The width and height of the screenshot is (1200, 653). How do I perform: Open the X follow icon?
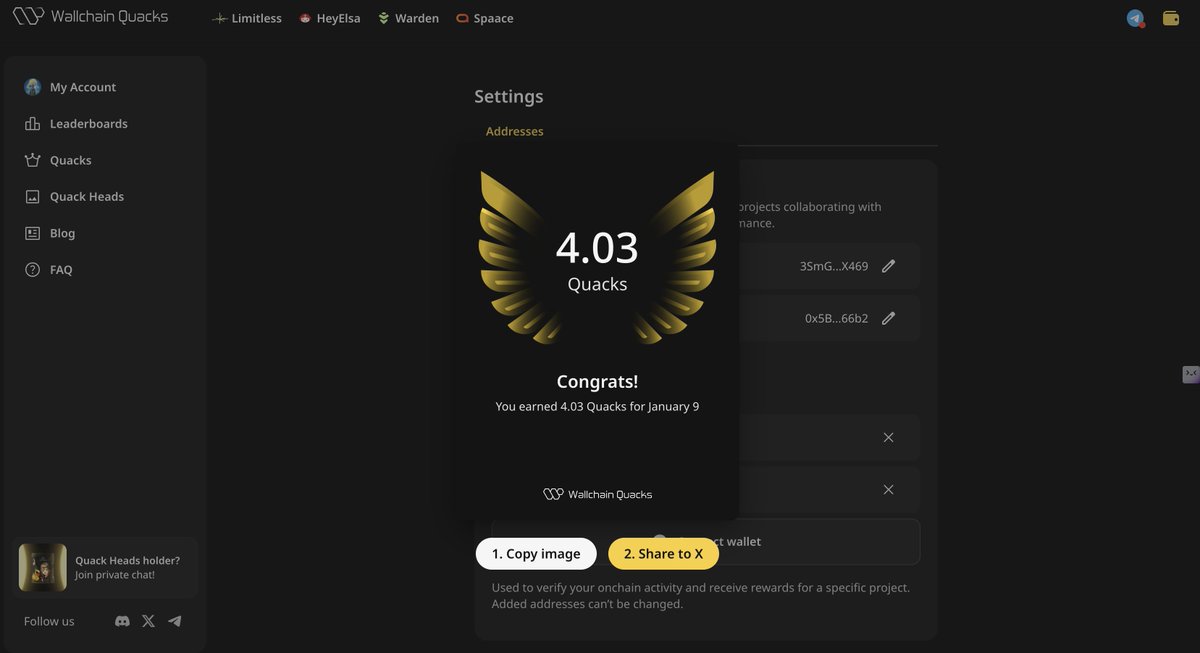(148, 621)
